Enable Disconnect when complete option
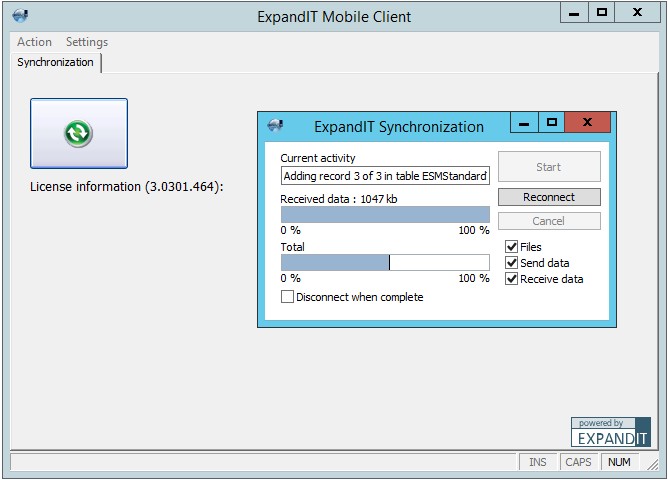 (288, 297)
